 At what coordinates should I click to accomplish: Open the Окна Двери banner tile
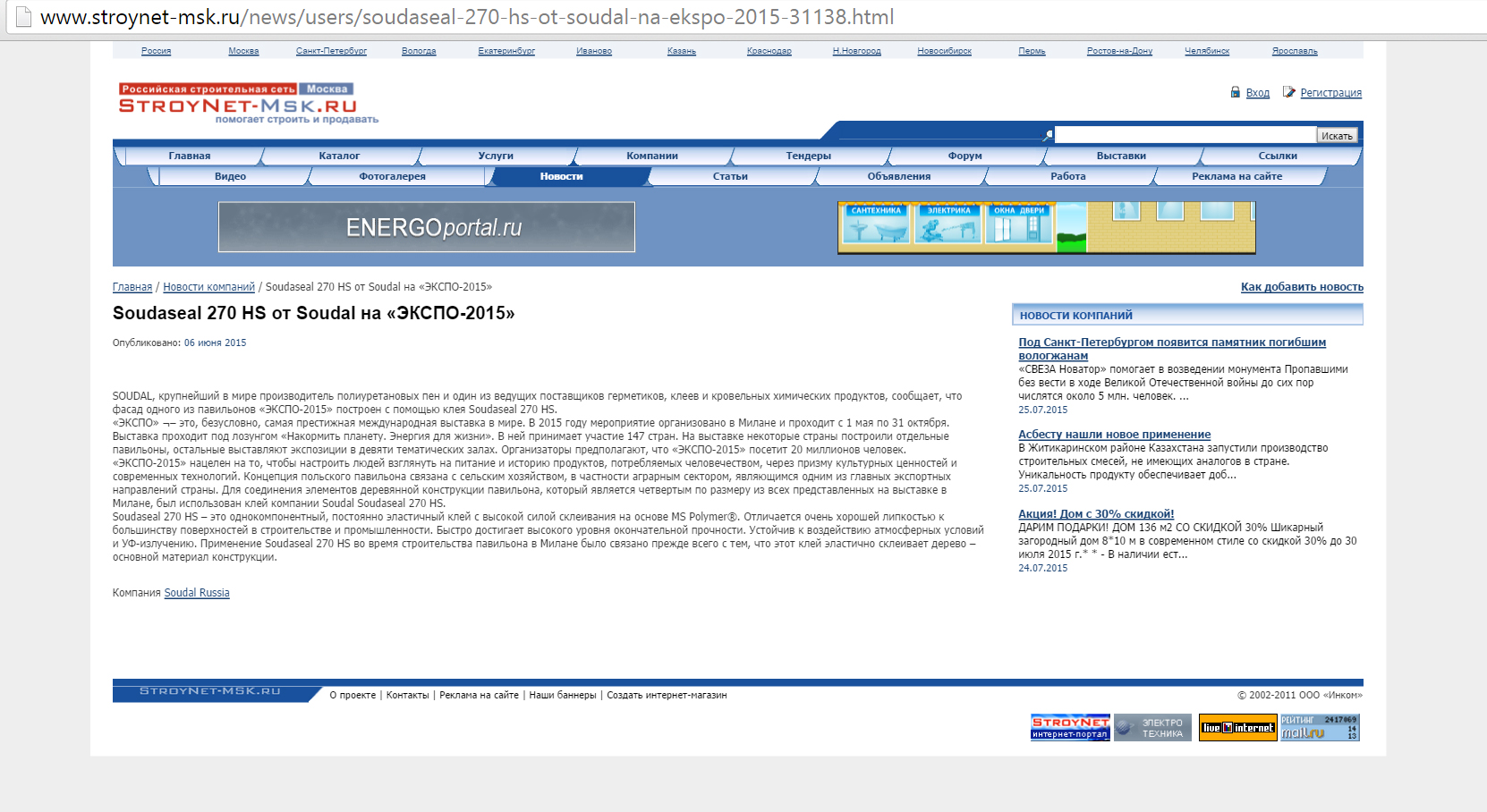coord(1019,224)
